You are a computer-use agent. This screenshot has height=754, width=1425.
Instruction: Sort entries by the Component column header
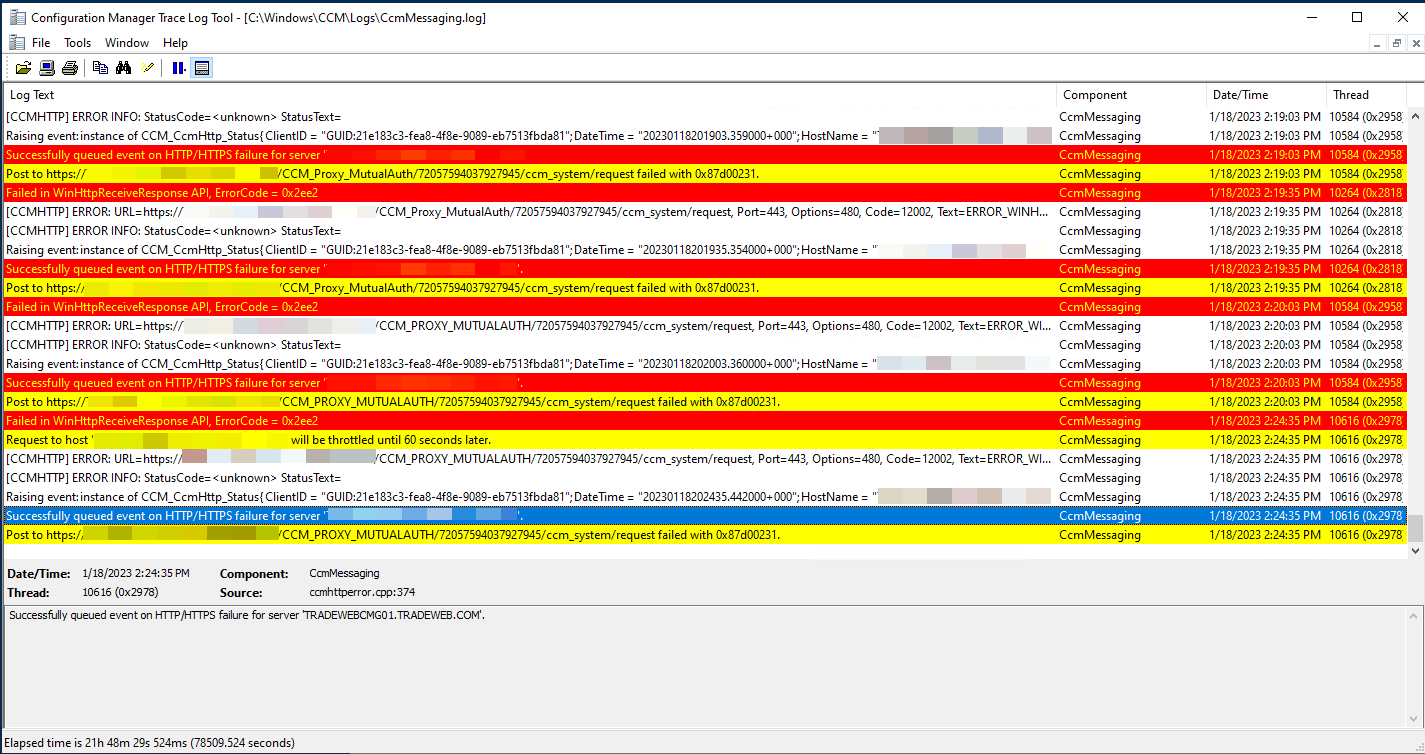point(1097,94)
